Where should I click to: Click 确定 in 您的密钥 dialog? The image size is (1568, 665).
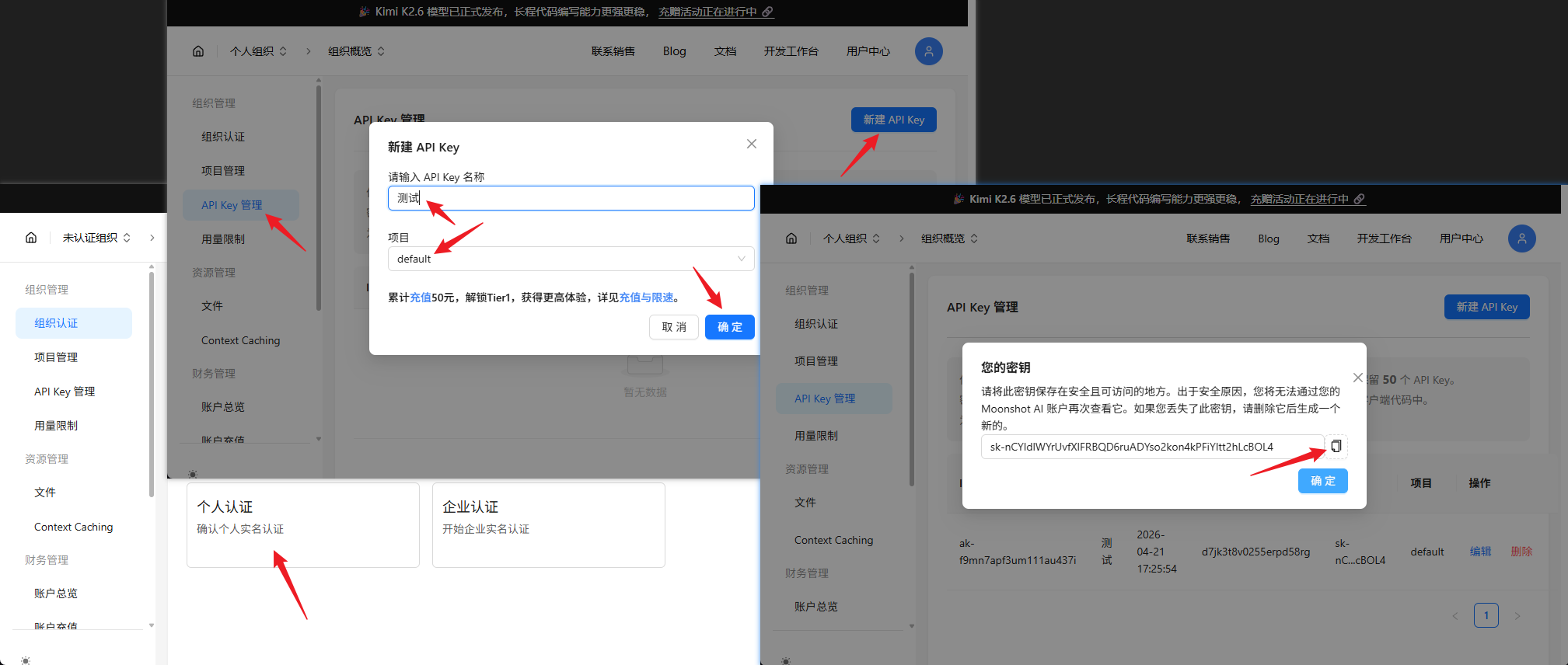point(1323,481)
